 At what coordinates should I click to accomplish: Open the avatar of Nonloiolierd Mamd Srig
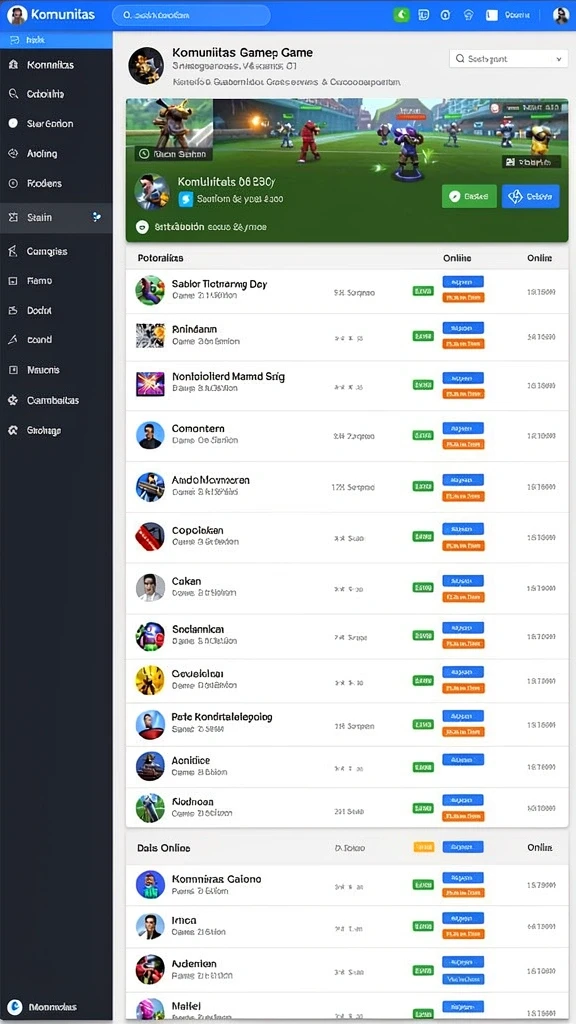click(150, 384)
